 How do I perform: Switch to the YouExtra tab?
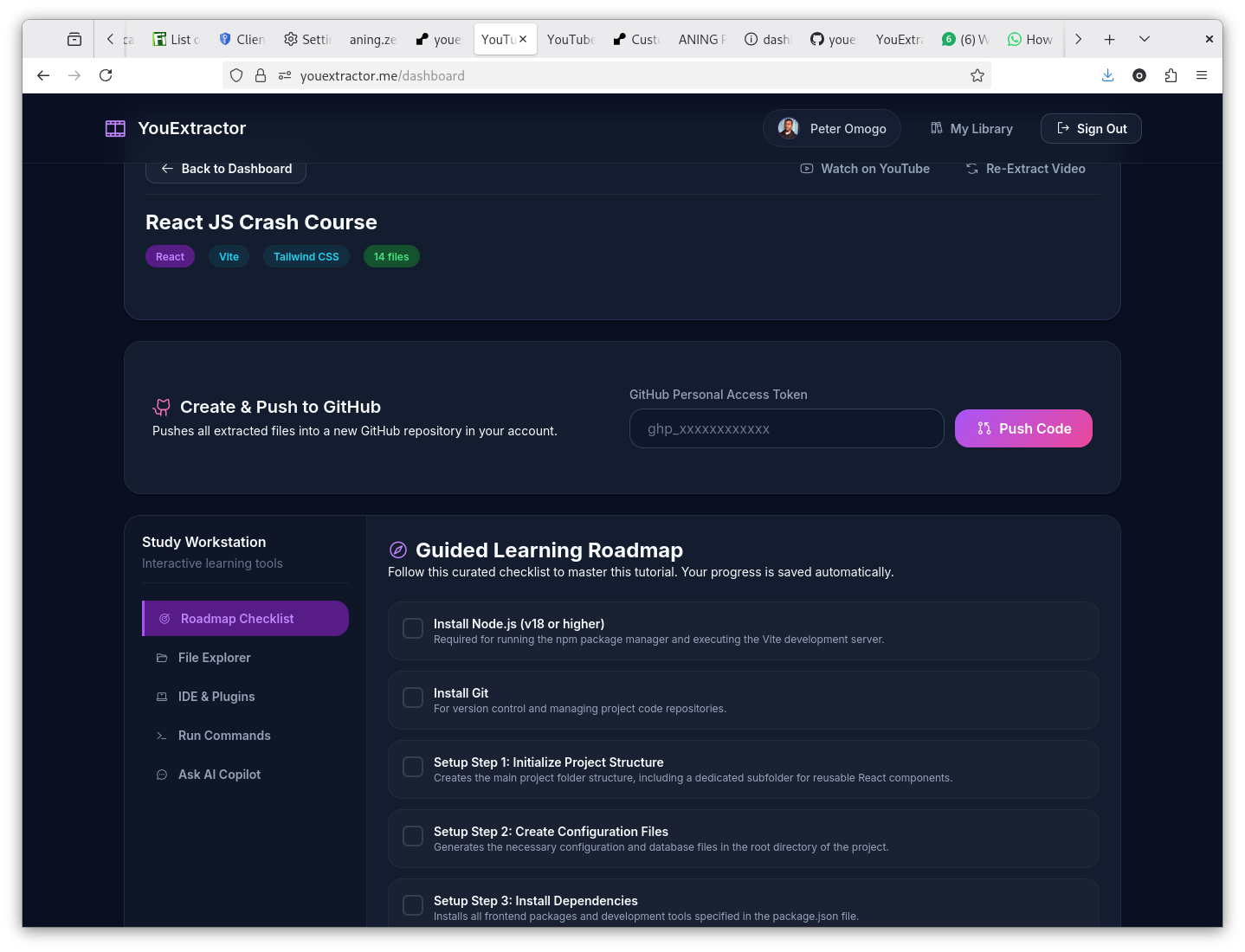(900, 40)
